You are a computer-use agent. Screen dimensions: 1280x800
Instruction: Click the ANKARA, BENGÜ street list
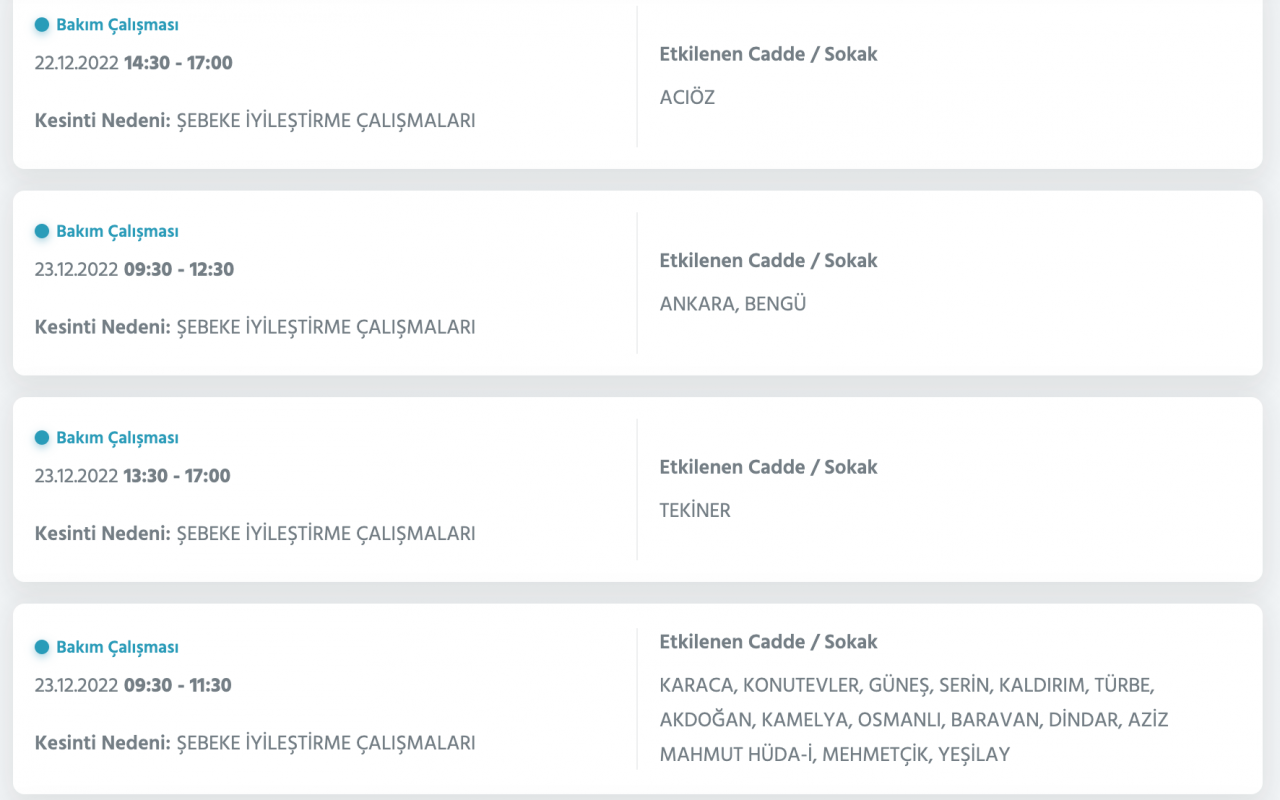pyautogui.click(x=732, y=304)
